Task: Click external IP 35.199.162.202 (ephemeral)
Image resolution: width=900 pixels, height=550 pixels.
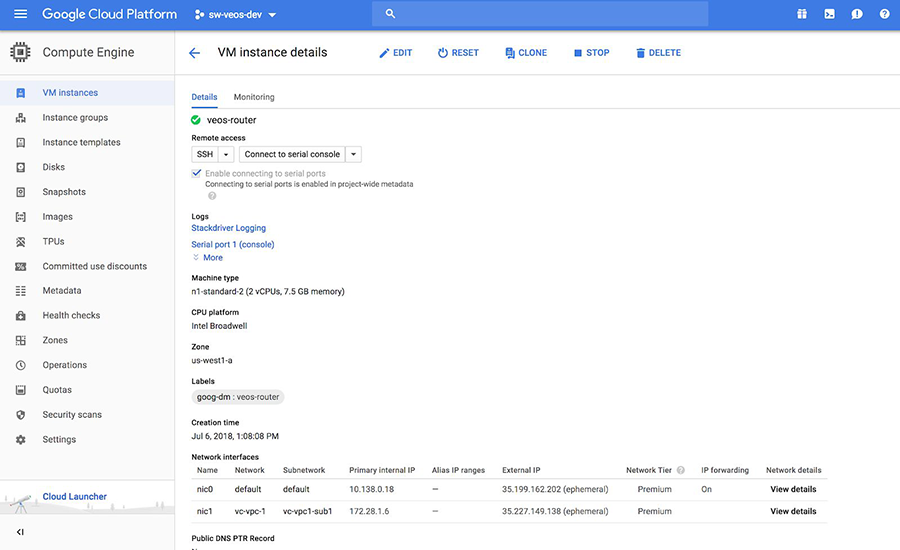Action: point(555,489)
